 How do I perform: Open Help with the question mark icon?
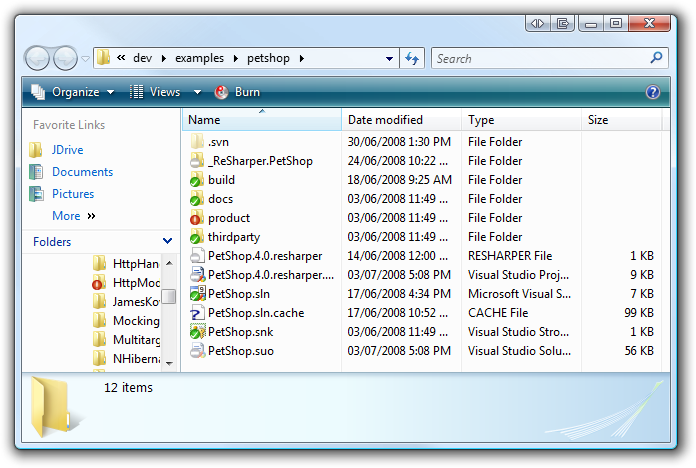652,92
